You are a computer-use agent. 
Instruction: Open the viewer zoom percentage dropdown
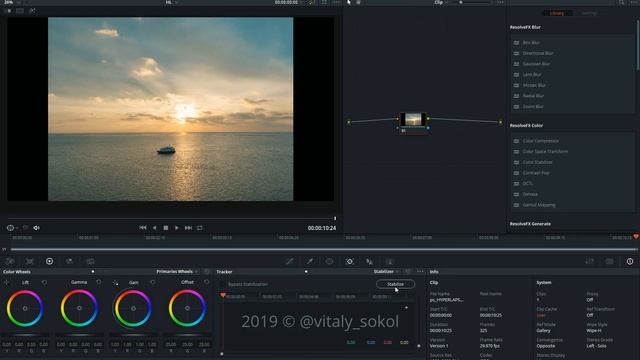tap(11, 2)
